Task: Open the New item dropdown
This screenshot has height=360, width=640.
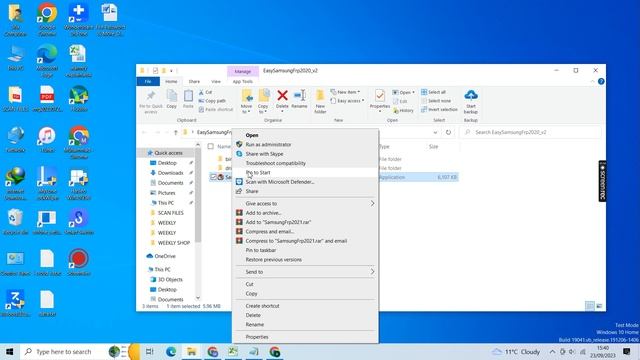Action: click(345, 92)
